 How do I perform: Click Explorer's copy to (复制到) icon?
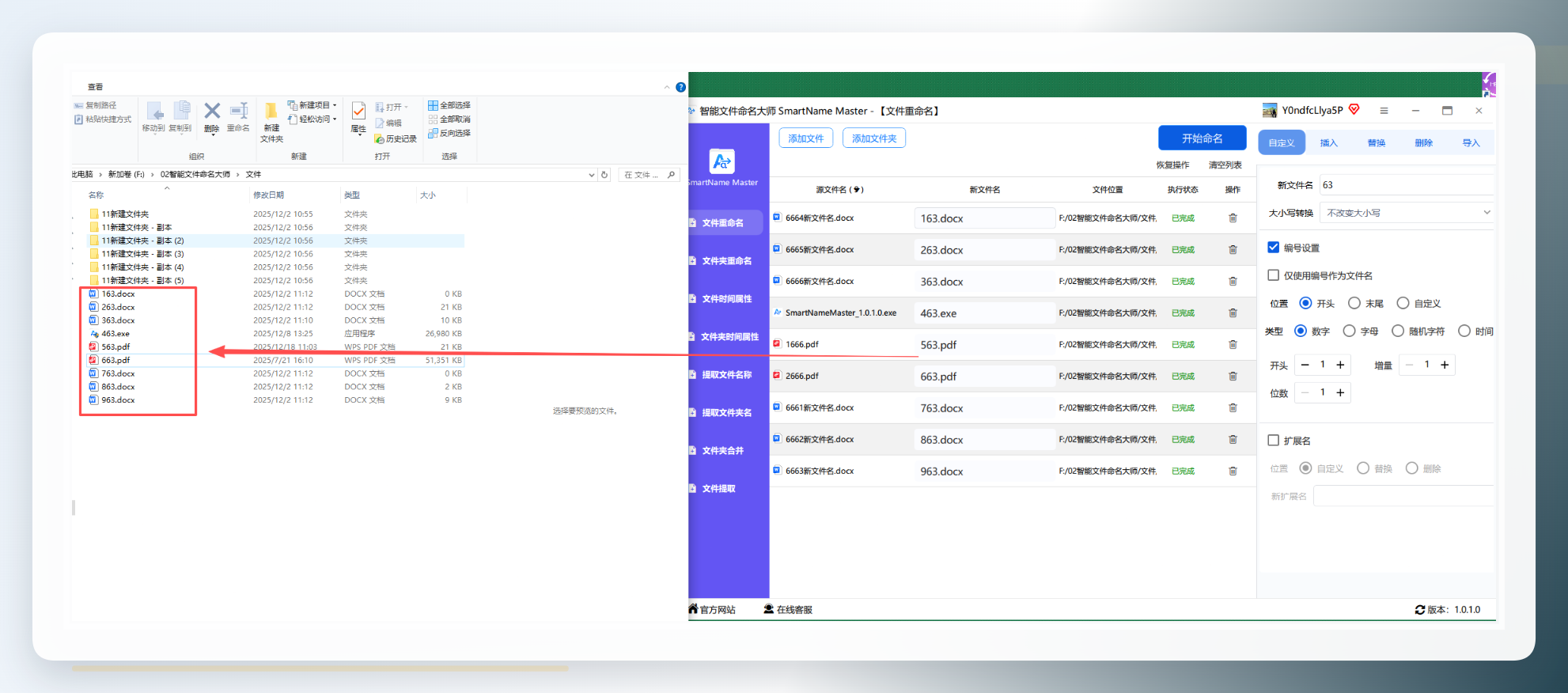pos(181,111)
